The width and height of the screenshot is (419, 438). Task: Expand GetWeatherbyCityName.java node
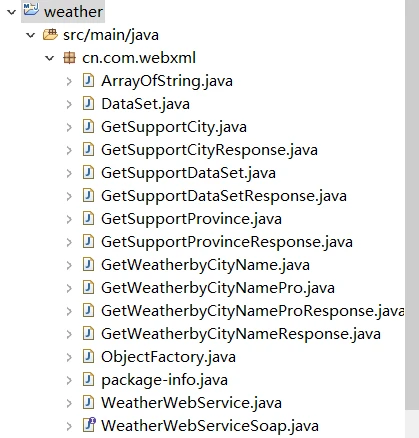tap(69, 265)
